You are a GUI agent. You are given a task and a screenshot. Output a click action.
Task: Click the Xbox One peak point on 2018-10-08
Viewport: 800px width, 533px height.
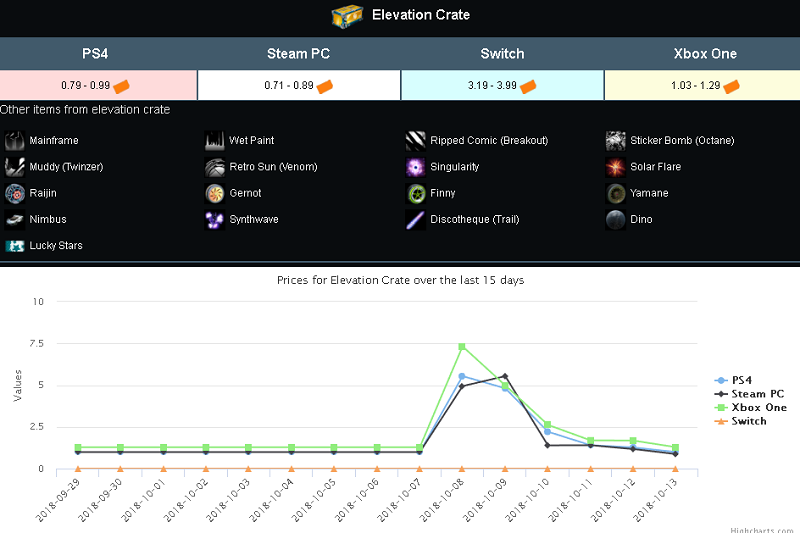pyautogui.click(x=462, y=347)
